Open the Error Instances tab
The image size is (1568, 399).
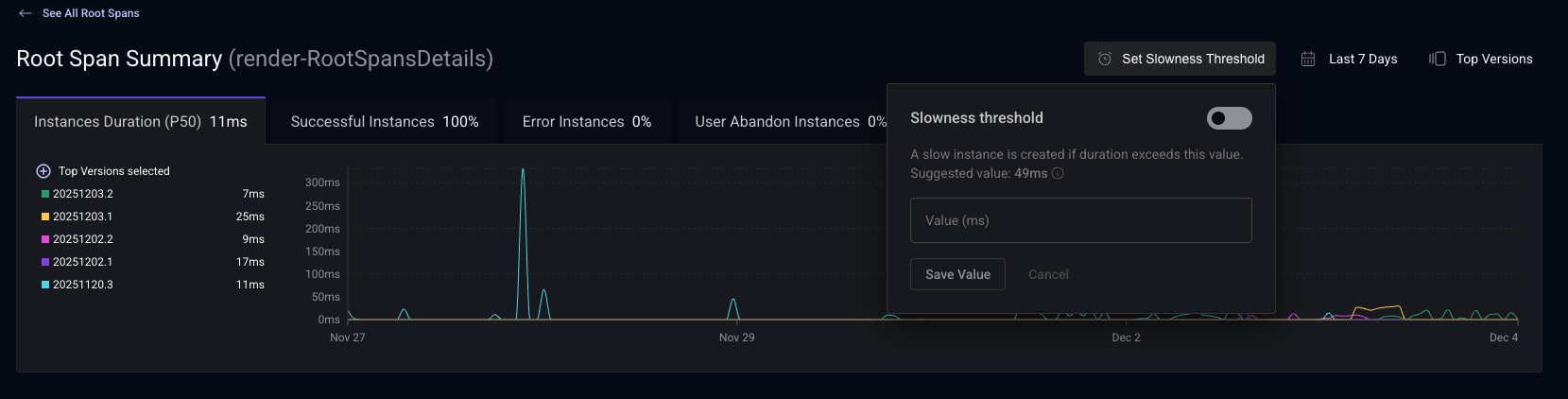[x=586, y=122]
